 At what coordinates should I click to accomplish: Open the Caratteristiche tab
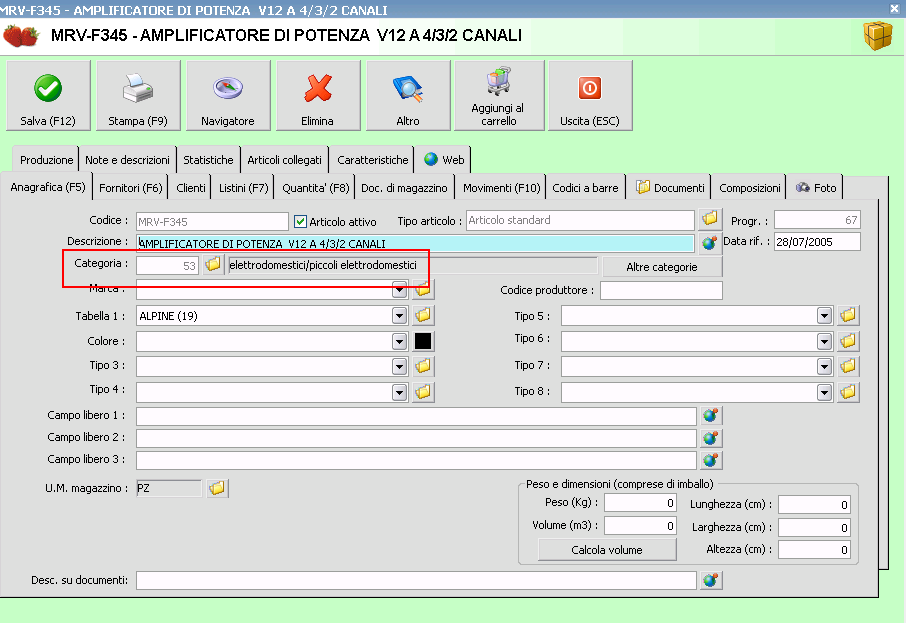373,160
